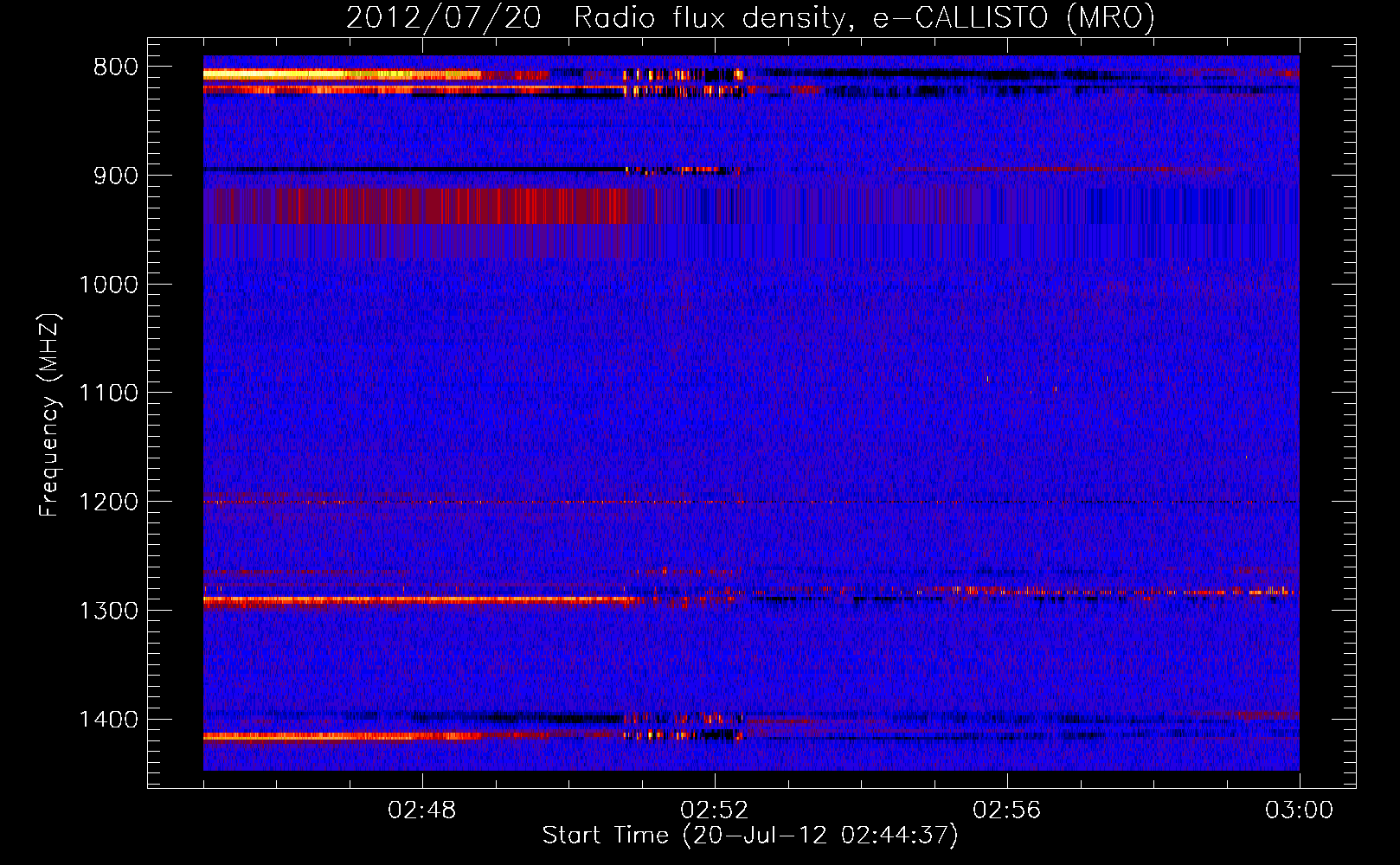Click the 1100 frequency tick label
This screenshot has width=1400, height=865.
(x=108, y=394)
